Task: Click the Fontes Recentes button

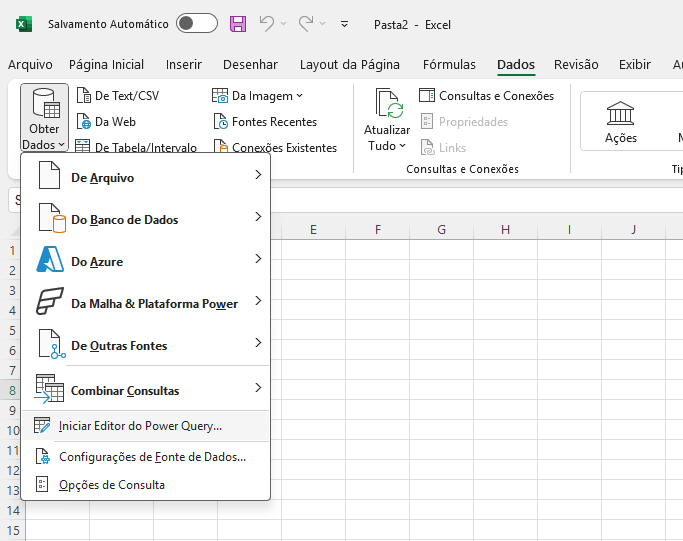Action: click(265, 122)
